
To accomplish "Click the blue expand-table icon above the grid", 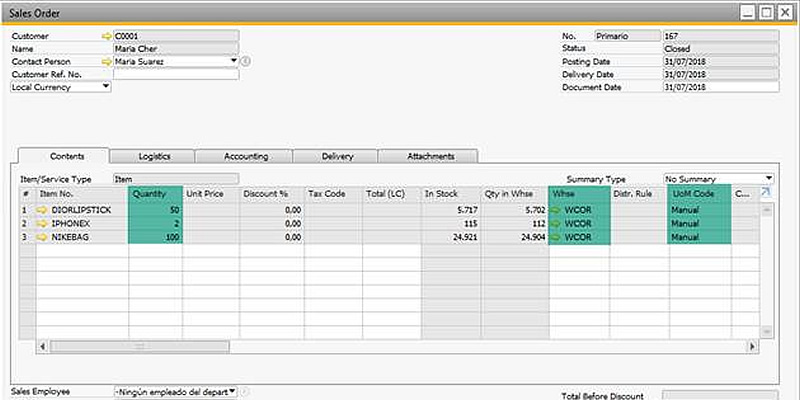I will [766, 193].
